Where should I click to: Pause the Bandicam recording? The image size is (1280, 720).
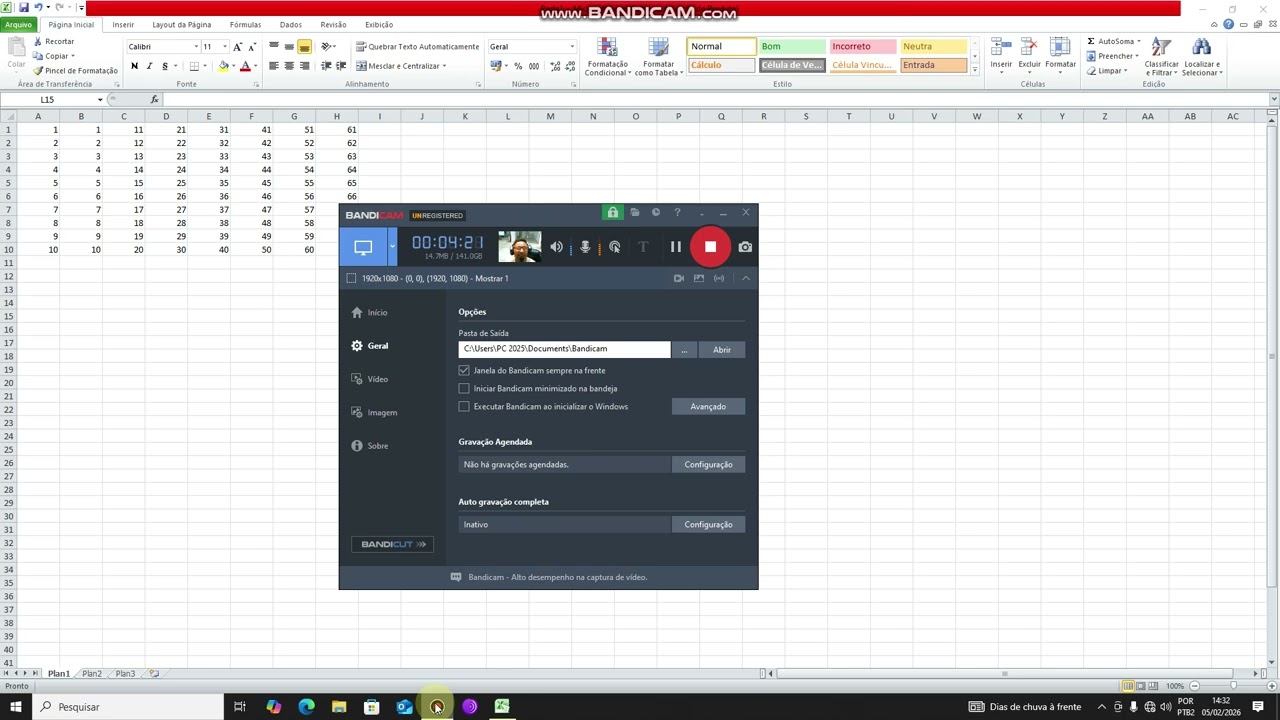click(676, 247)
